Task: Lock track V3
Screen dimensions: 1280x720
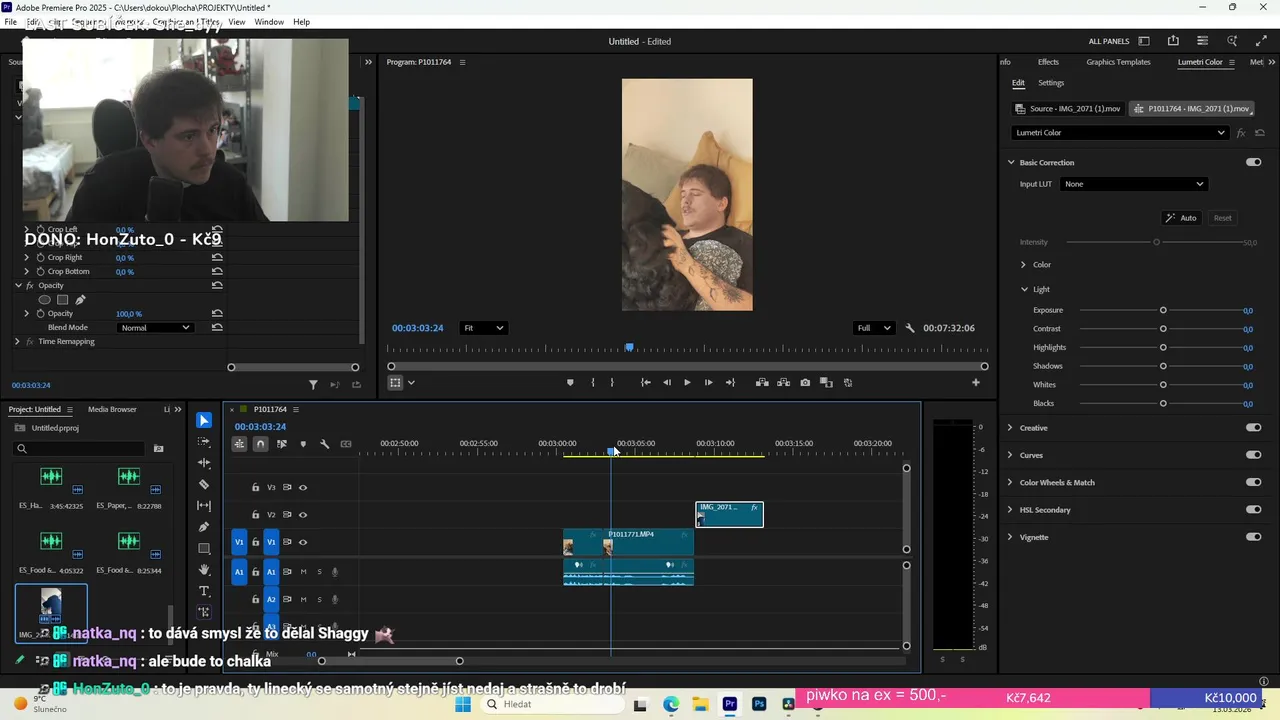Action: click(255, 488)
